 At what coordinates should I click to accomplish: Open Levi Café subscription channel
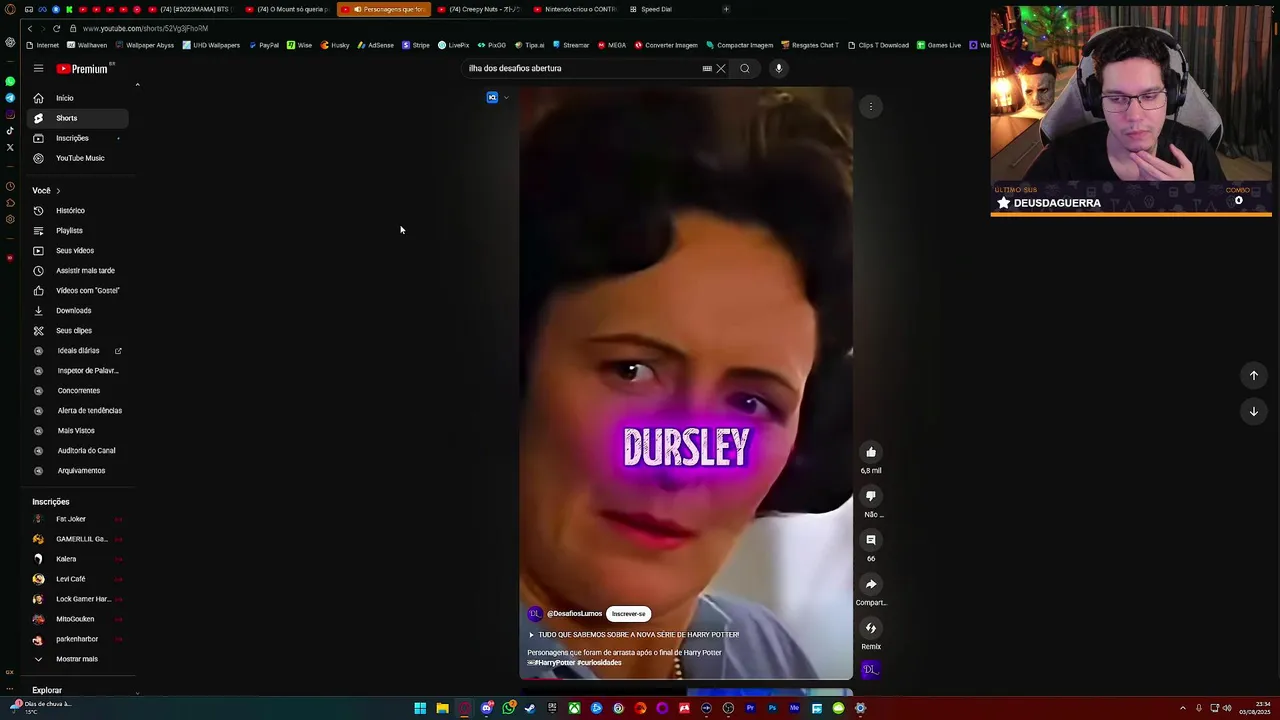click(78, 579)
